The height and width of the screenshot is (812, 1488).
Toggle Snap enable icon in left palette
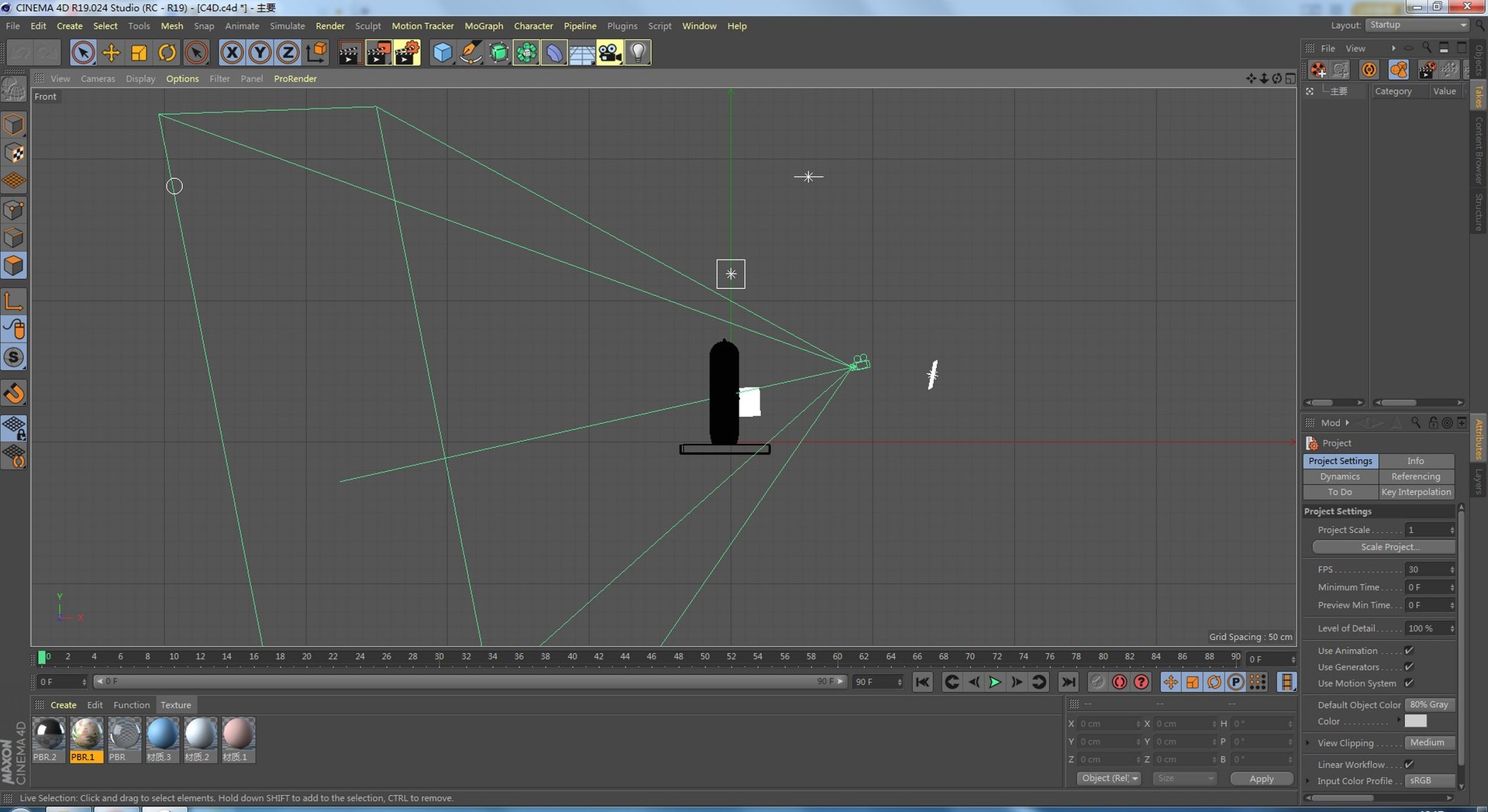(14, 357)
